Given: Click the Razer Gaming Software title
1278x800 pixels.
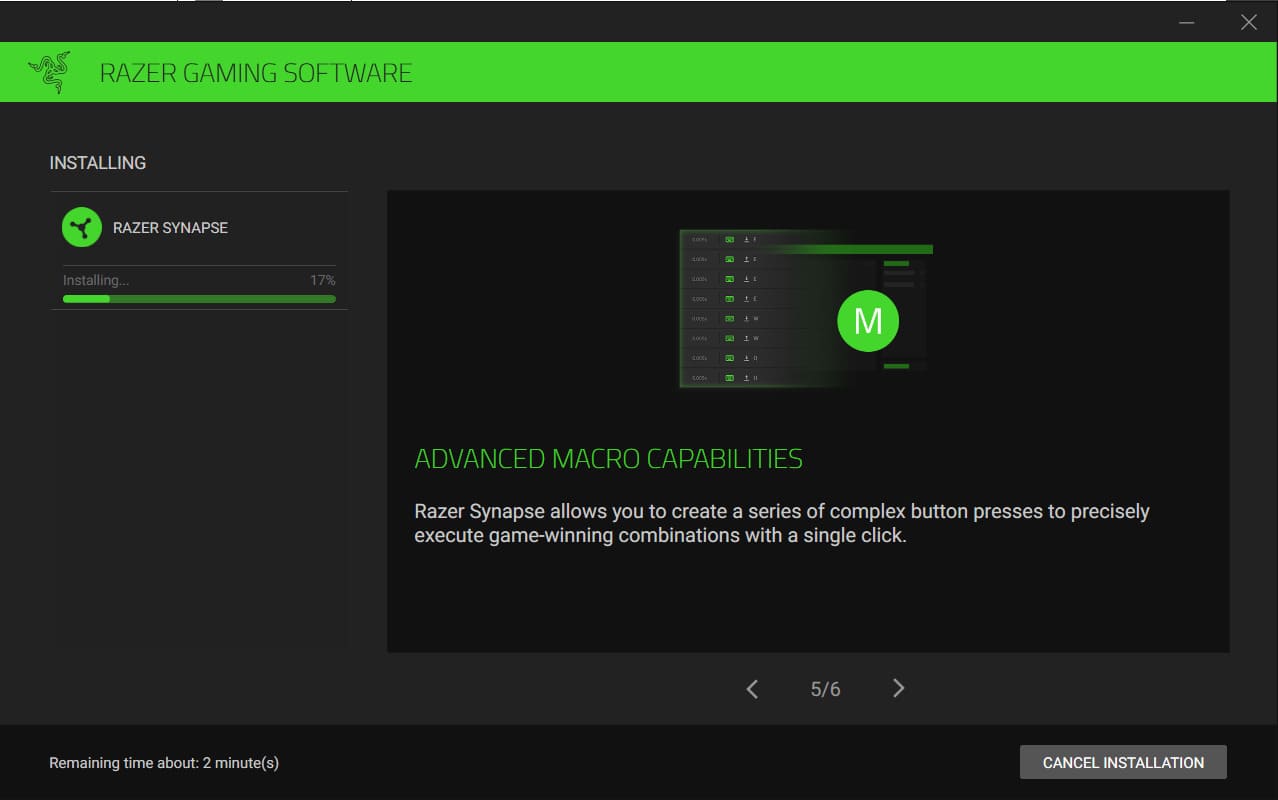Looking at the screenshot, I should [256, 73].
